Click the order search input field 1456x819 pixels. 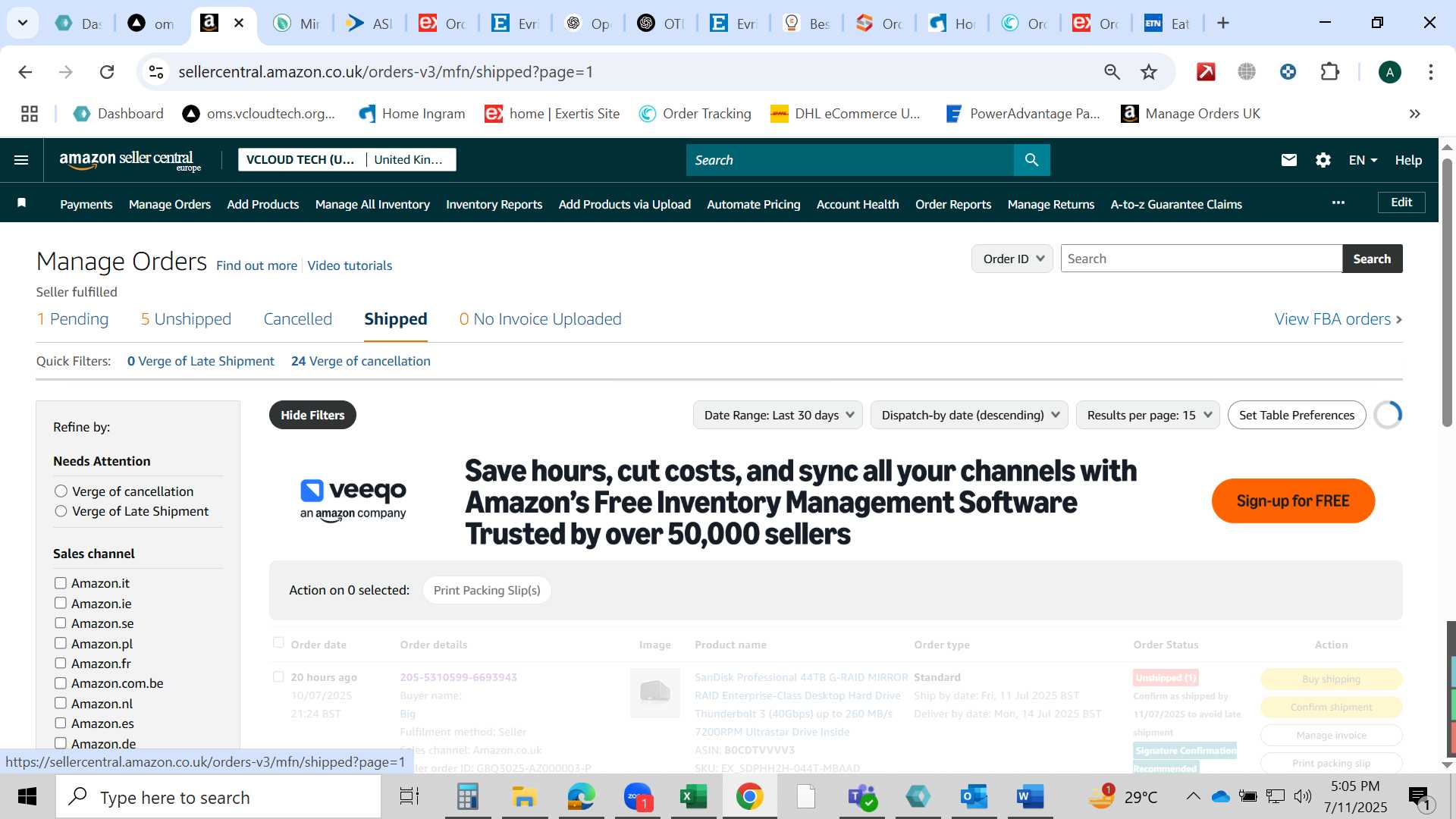pos(1201,259)
